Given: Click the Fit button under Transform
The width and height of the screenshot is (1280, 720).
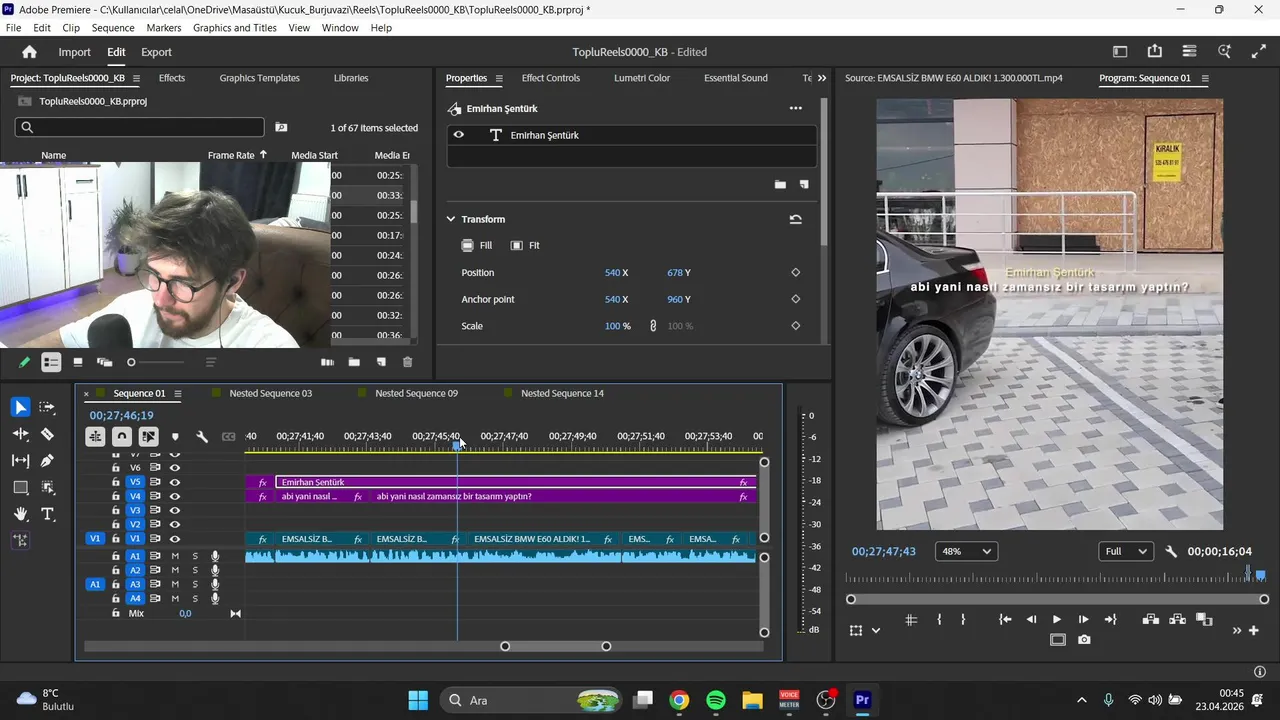Looking at the screenshot, I should (x=525, y=245).
